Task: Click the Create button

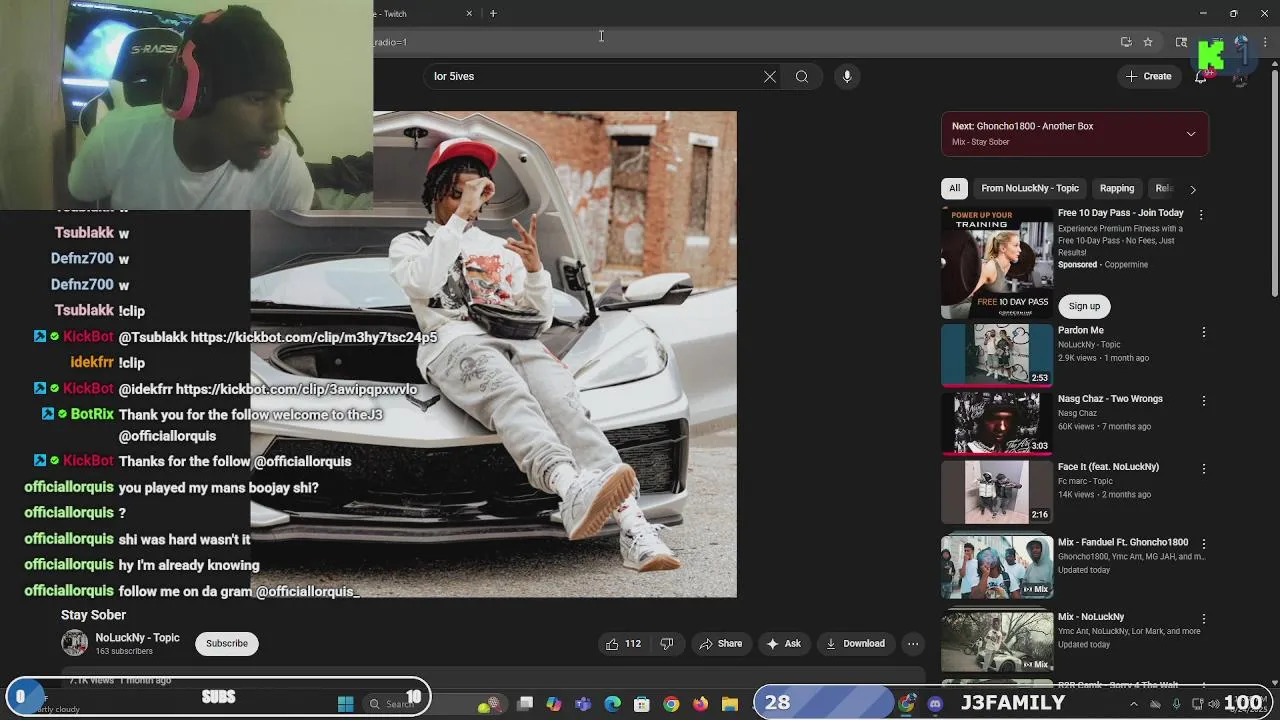Action: [1148, 76]
